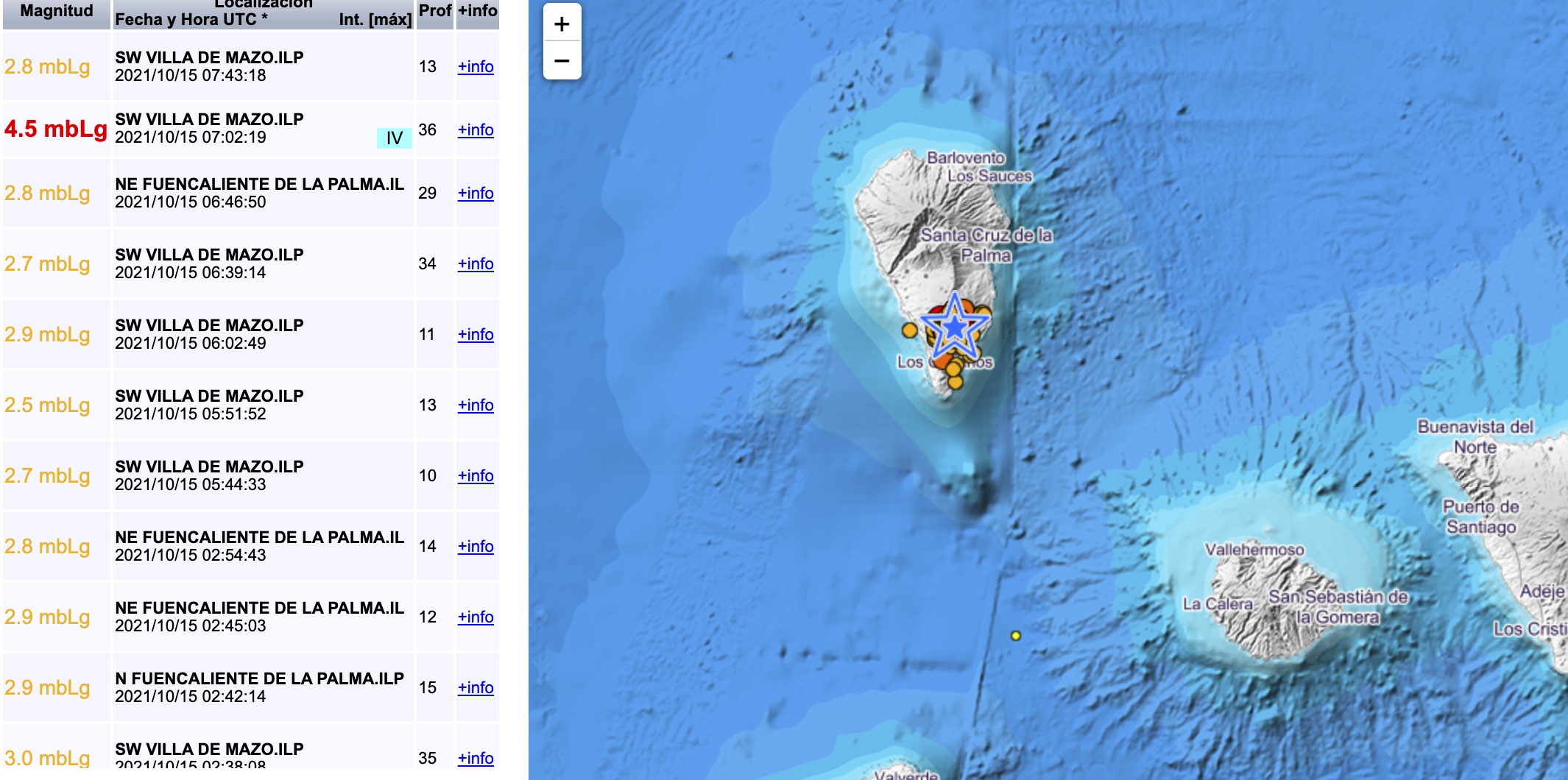Click depth value 11 in Prof column
Image resolution: width=1568 pixels, height=780 pixels.
427,334
